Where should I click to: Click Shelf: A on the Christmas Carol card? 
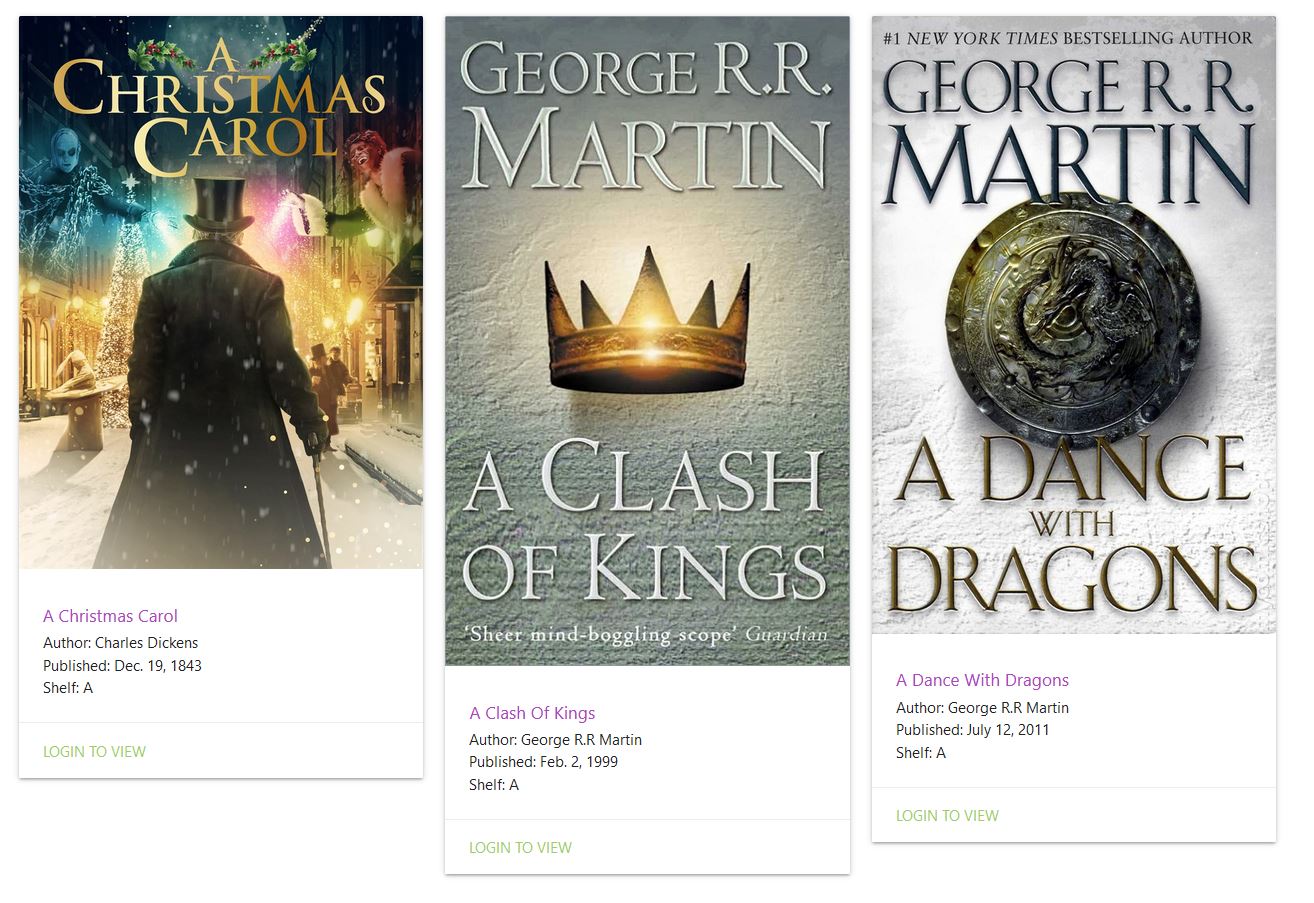coord(68,688)
